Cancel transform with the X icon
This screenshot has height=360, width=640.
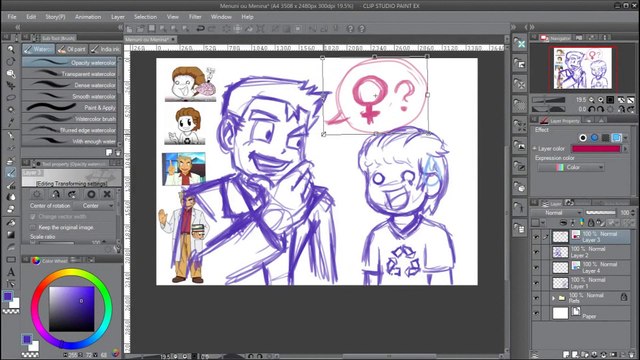pos(107,194)
